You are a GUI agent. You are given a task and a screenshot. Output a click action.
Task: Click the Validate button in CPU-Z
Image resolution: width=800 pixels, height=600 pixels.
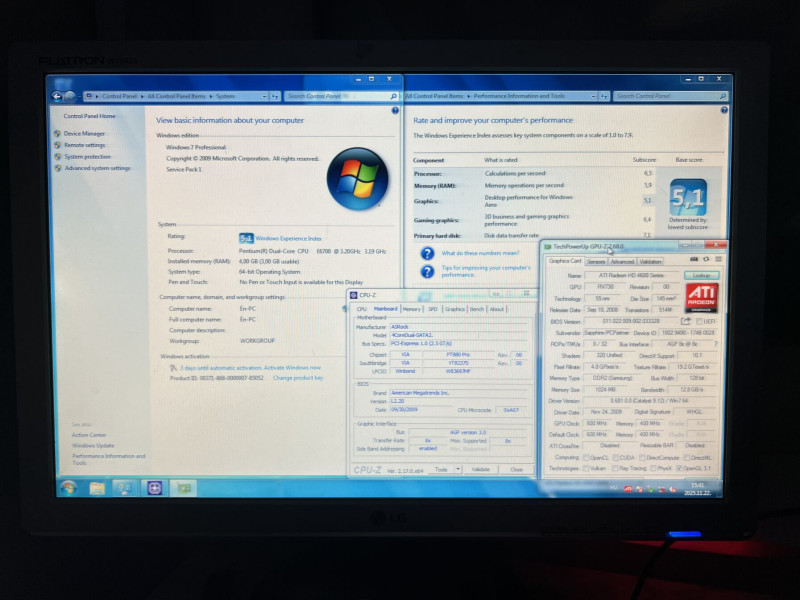click(x=480, y=469)
